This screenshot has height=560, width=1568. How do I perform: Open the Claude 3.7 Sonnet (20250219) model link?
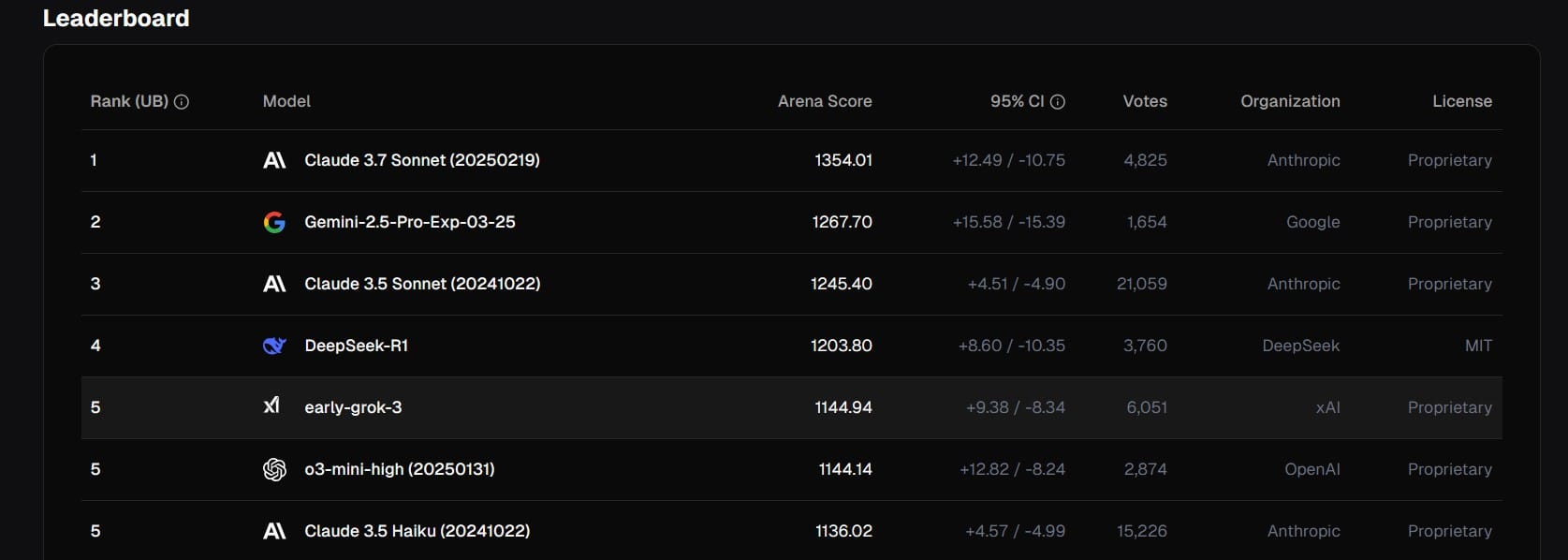(x=422, y=160)
